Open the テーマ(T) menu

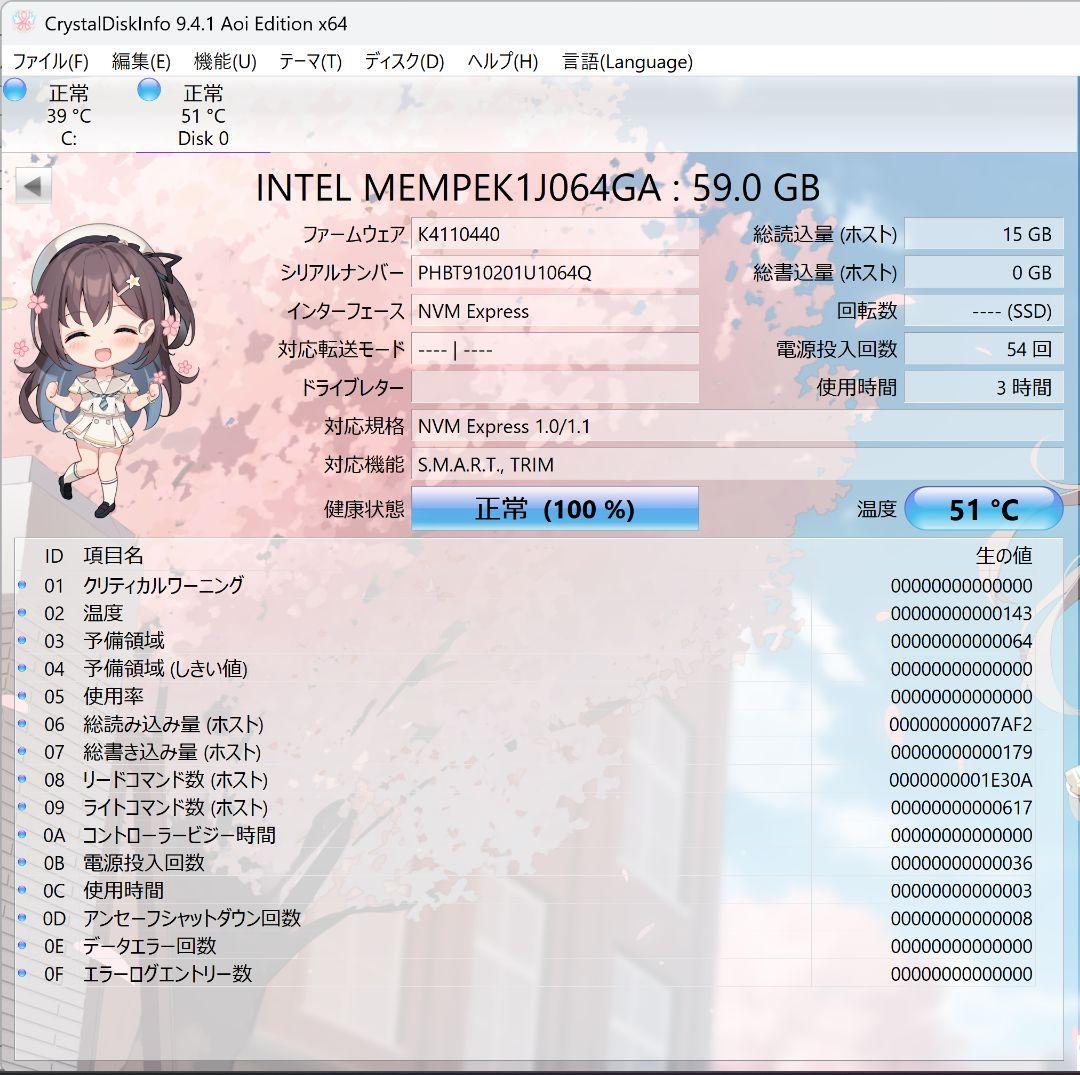[310, 62]
